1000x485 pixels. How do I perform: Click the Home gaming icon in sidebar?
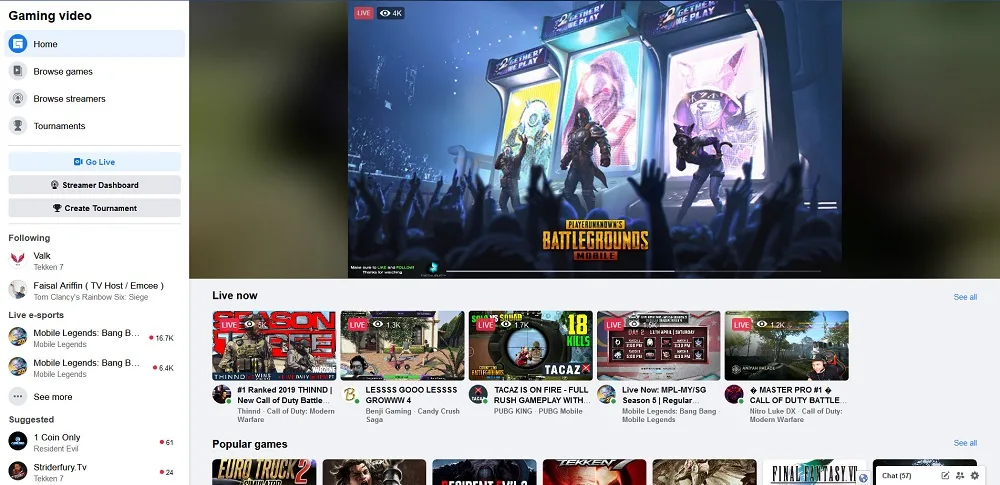[x=18, y=43]
